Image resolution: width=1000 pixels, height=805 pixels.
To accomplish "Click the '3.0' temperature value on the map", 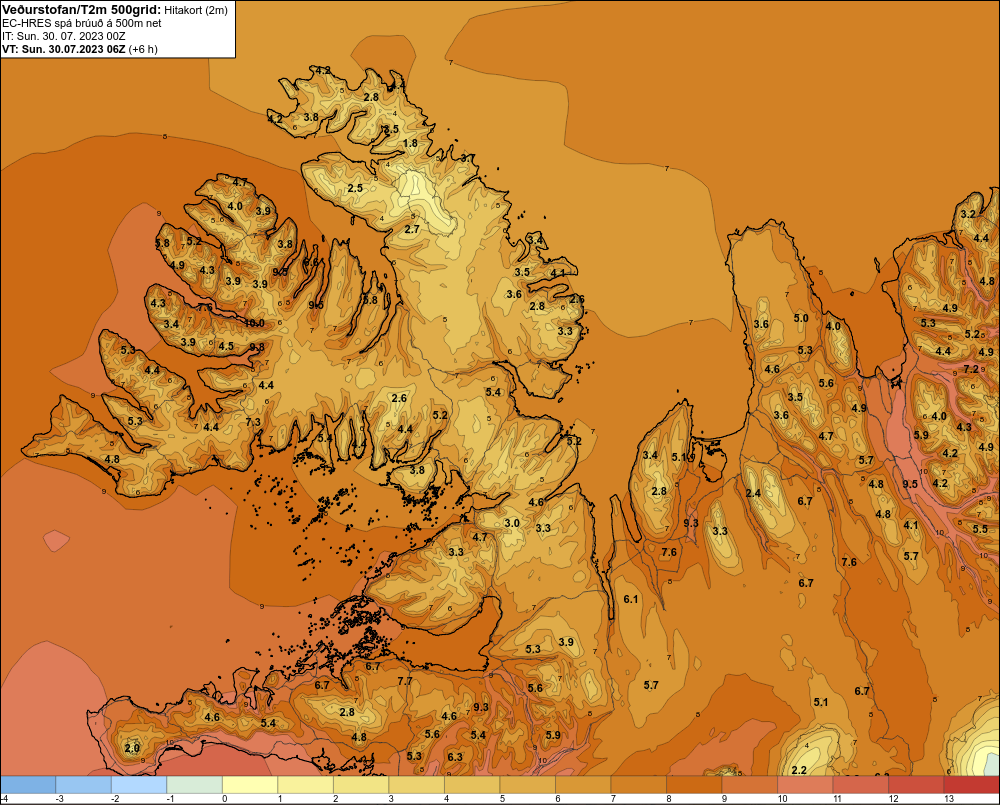I will coord(511,523).
